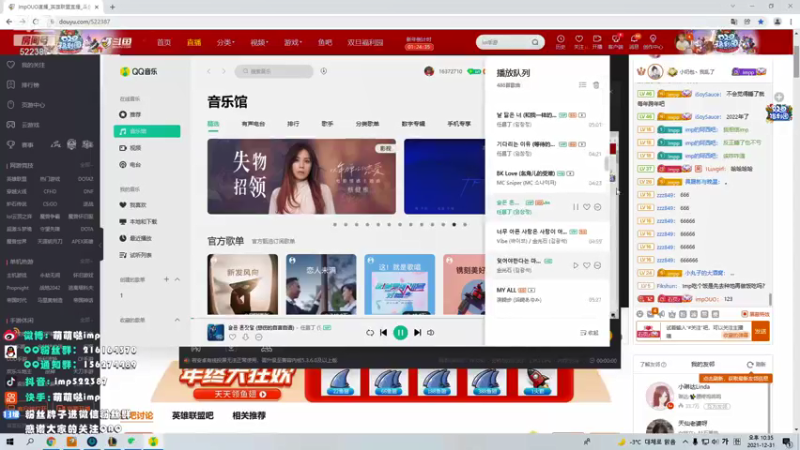
Task: Toggle the loop play mode
Action: (x=370, y=333)
